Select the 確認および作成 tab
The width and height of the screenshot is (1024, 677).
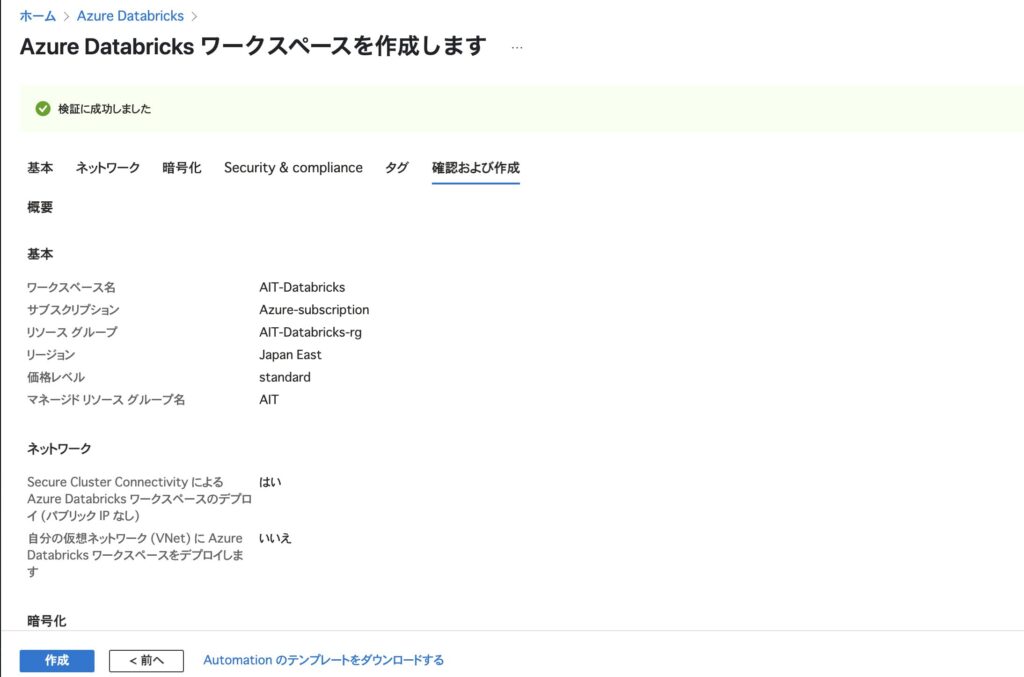(475, 168)
